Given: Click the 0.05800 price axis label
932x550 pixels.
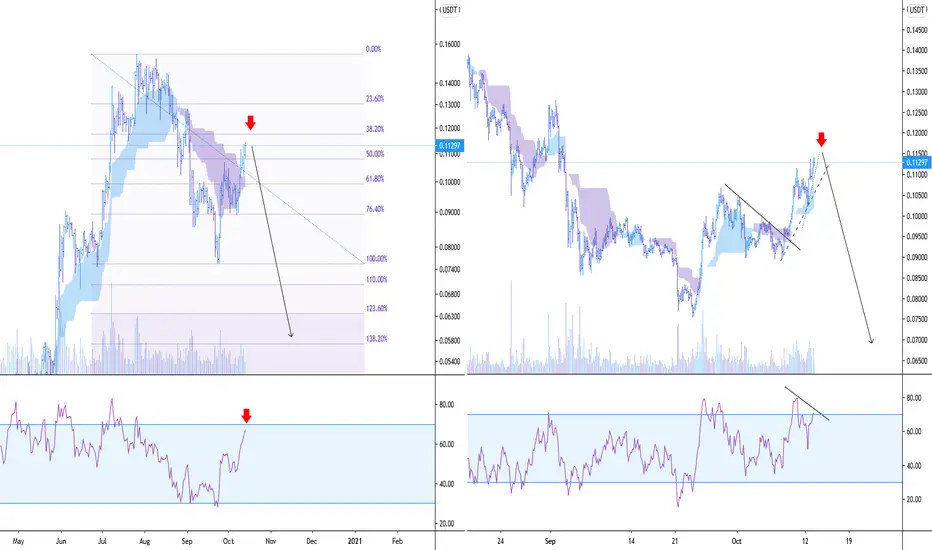Looking at the screenshot, I should pos(450,341).
